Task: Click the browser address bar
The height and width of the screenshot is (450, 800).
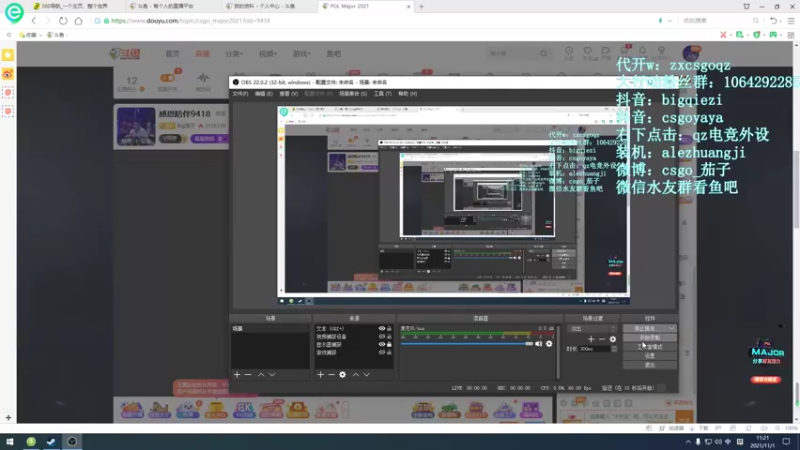Action: [372, 21]
